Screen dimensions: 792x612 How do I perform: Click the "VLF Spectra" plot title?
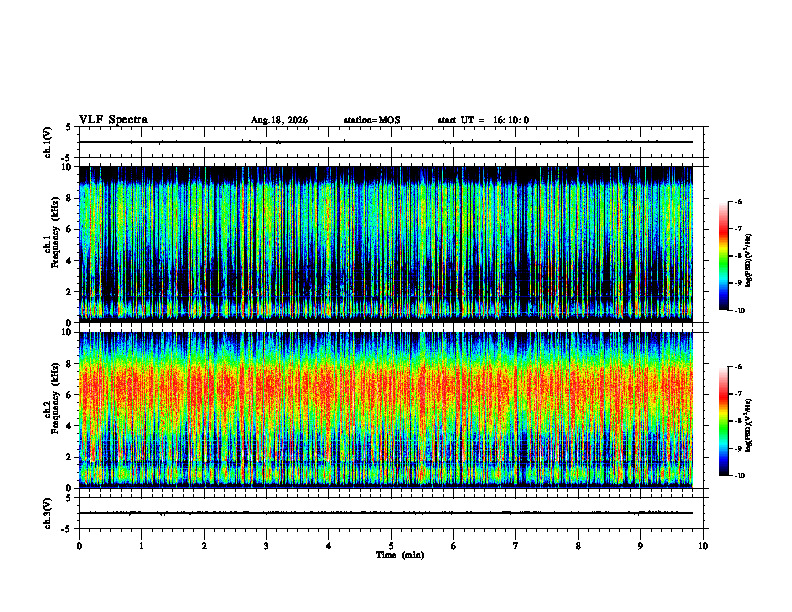[113, 120]
